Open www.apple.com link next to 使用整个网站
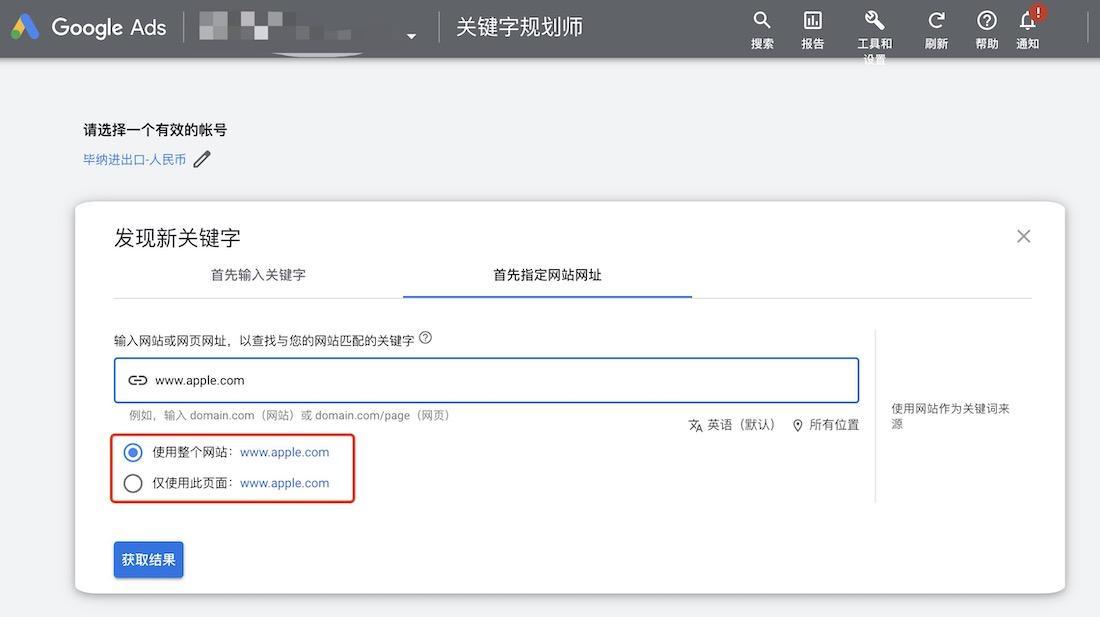The height and width of the screenshot is (617, 1100). [284, 452]
